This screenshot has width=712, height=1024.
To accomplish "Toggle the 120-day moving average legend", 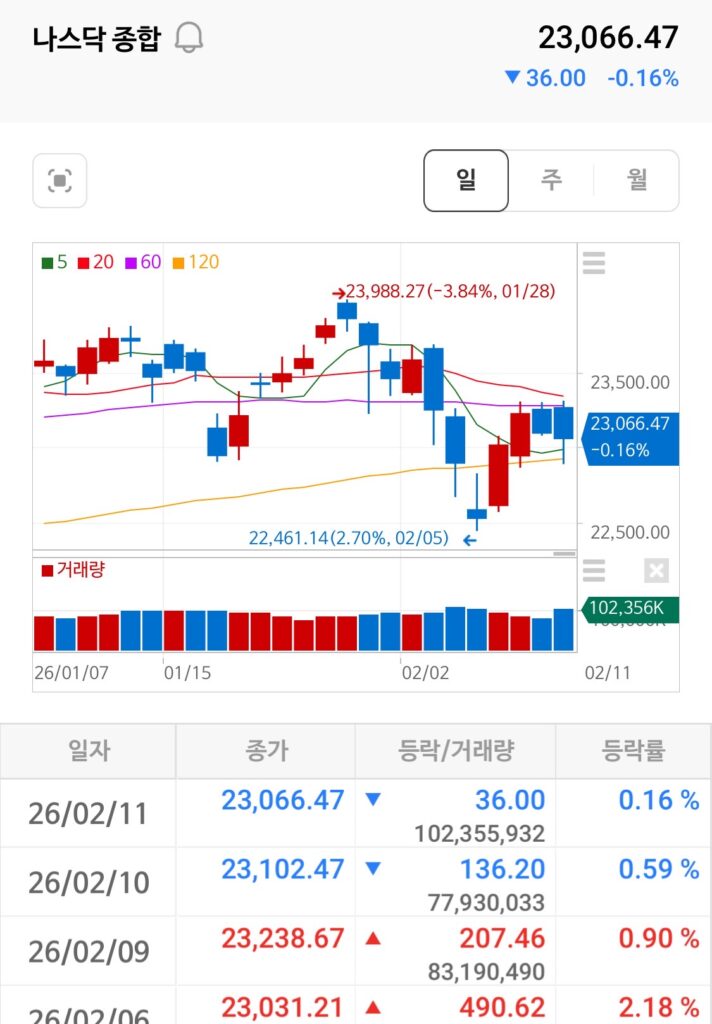I will 196,262.
